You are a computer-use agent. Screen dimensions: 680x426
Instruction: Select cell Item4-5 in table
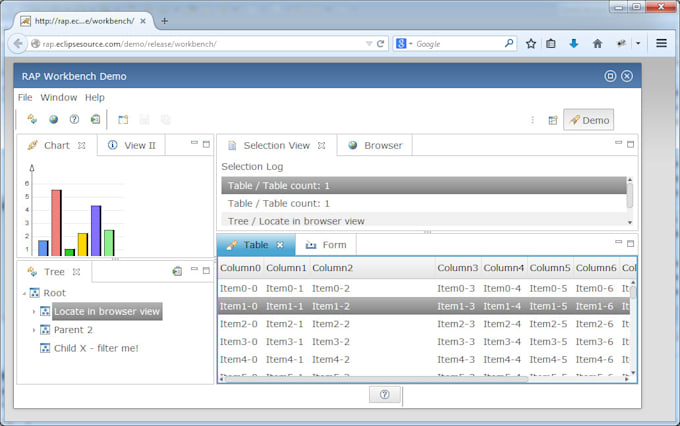(548, 360)
